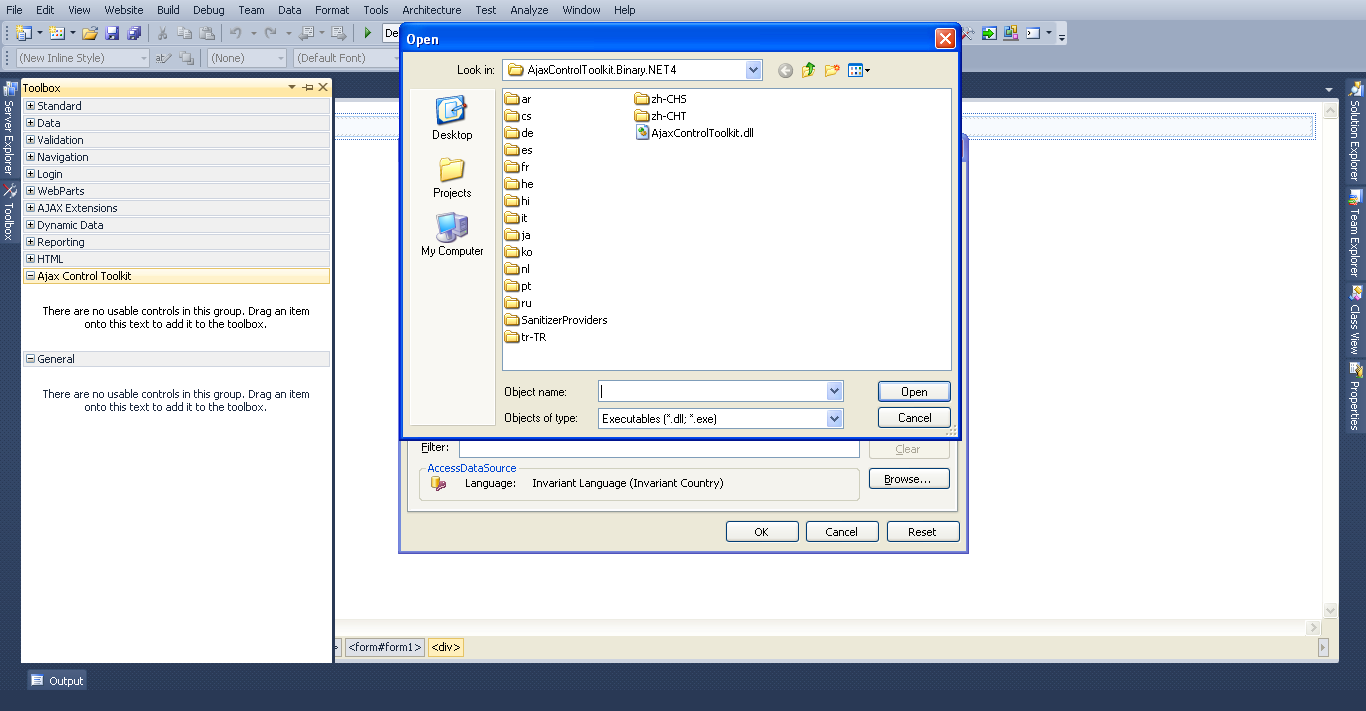Click the Cut icon on the toolbar
The height and width of the screenshot is (711, 1366).
pos(161,33)
